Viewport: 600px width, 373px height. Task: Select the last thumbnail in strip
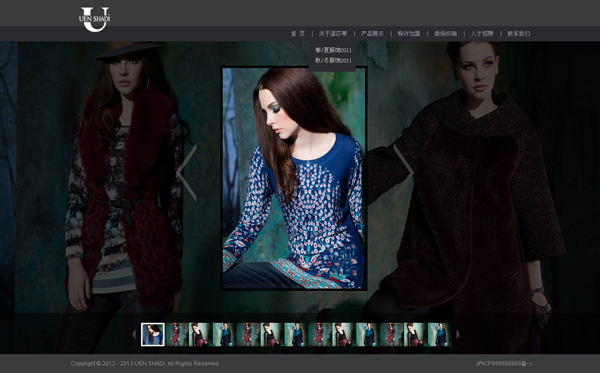(x=440, y=334)
